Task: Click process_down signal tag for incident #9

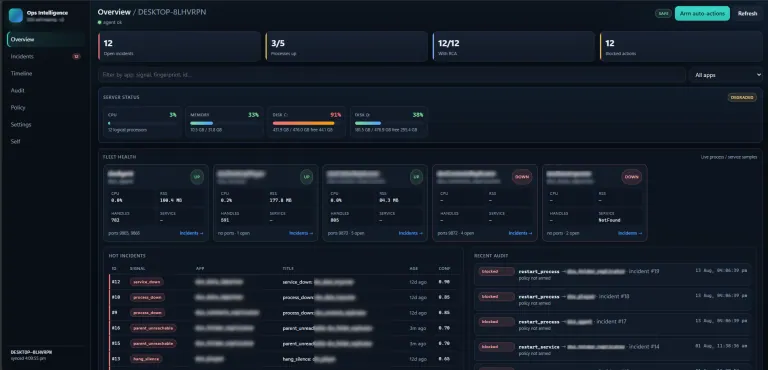Action: [147, 313]
